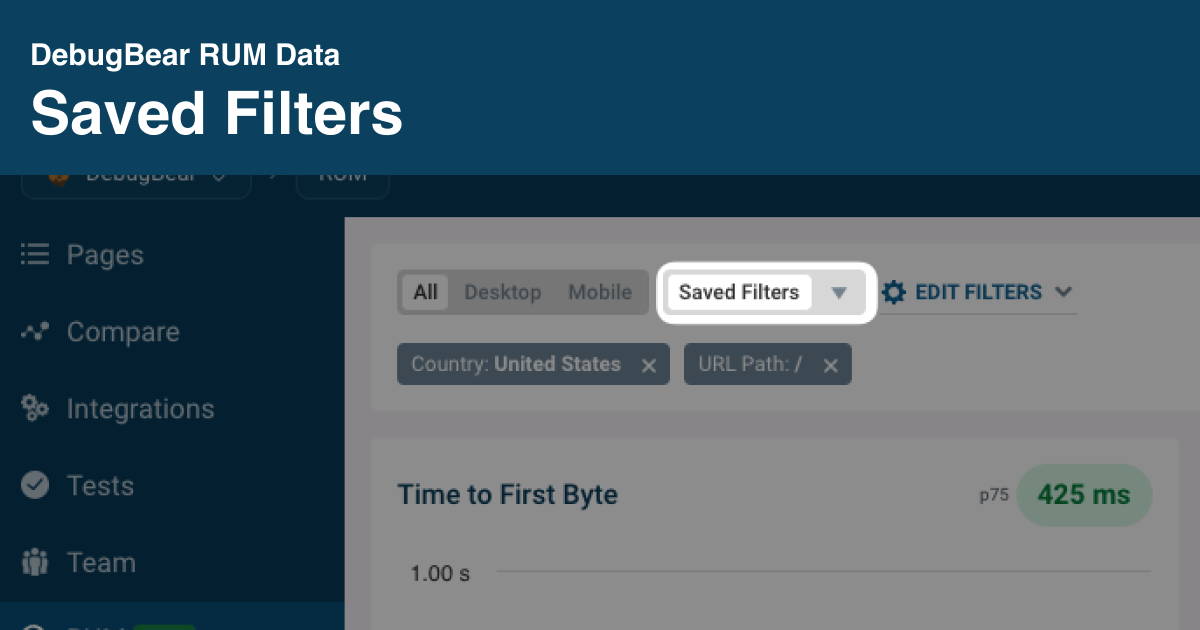Click the 425 ms p75 badge
Image resolution: width=1200 pixels, height=630 pixels.
[x=1084, y=495]
